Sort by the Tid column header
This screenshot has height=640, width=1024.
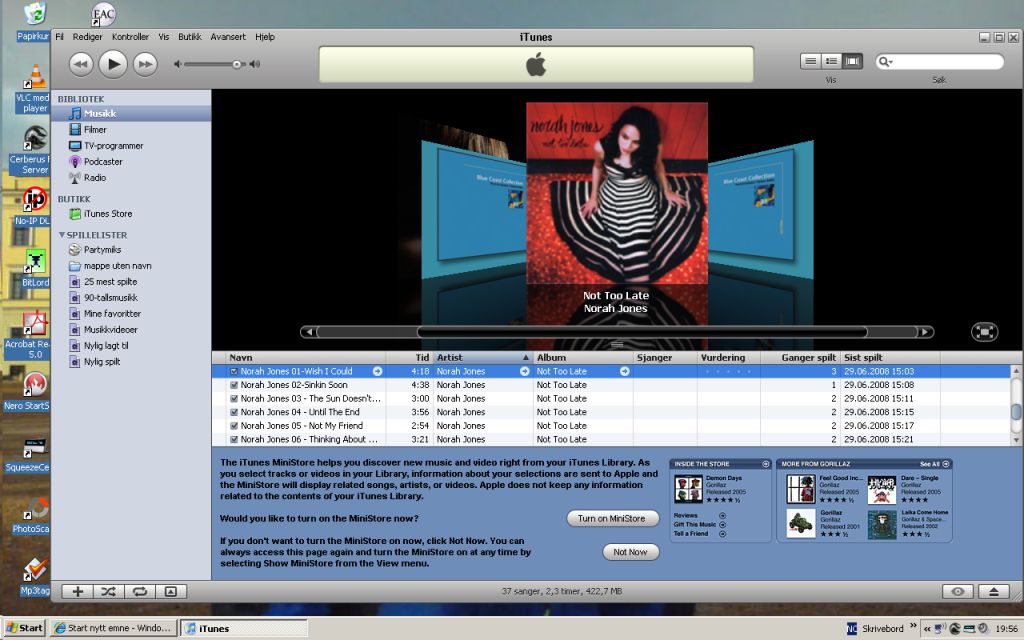coord(409,357)
